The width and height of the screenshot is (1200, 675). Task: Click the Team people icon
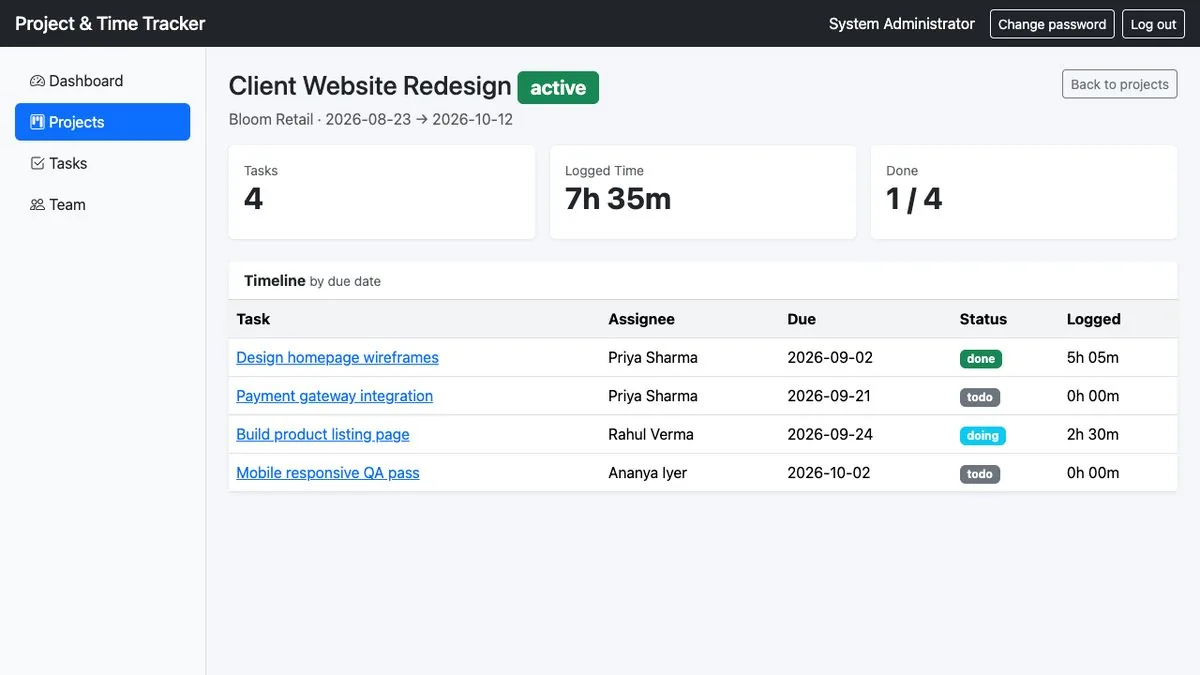37,204
